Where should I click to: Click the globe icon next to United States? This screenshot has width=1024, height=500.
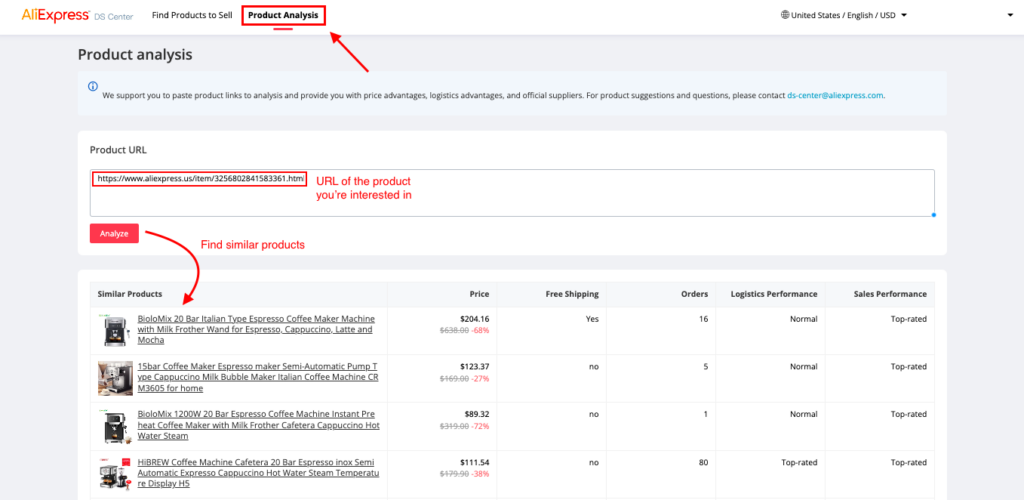785,15
